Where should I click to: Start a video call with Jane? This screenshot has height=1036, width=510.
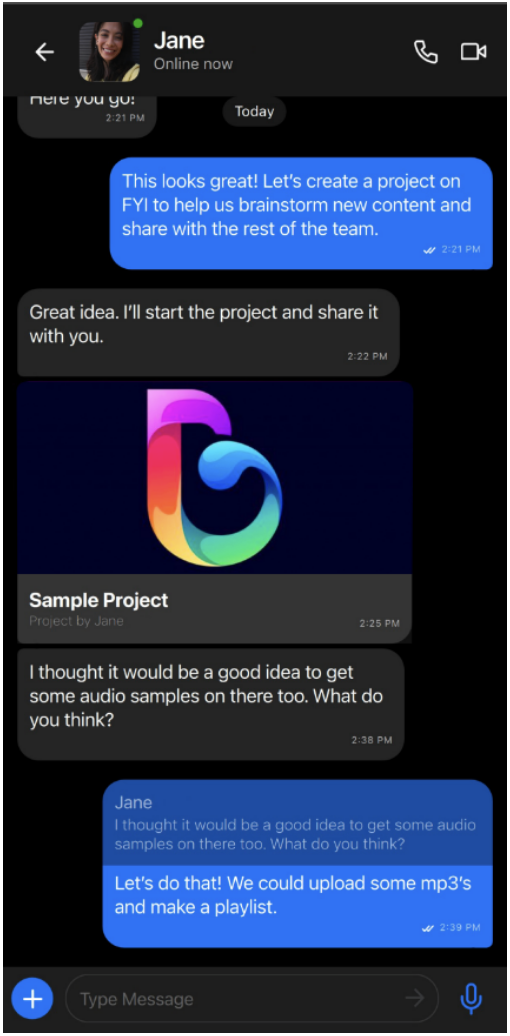pyautogui.click(x=474, y=52)
